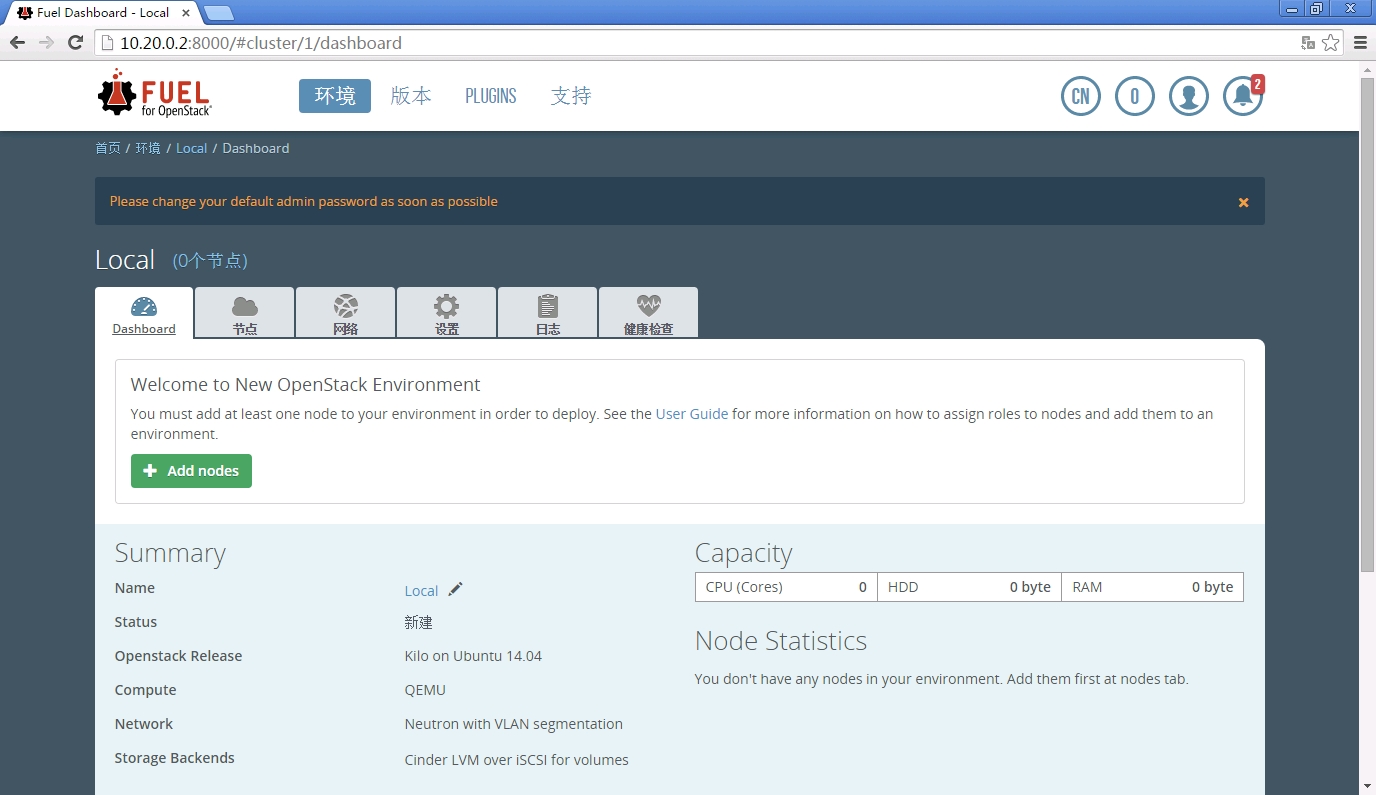The image size is (1376, 795).
Task: Click the translate page icon in the address bar
Action: (x=1308, y=42)
